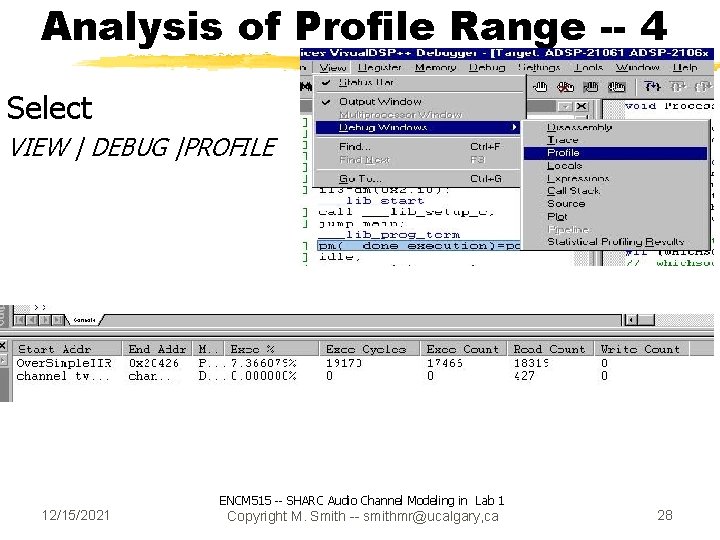
Task: Click the Step Over braces toolbar icon
Action: pyautogui.click(x=677, y=87)
